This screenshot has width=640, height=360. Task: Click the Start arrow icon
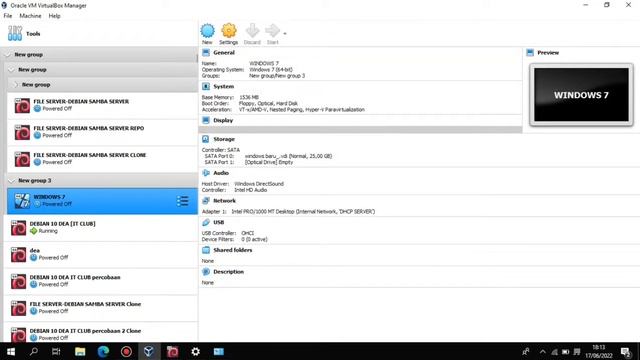[272, 31]
